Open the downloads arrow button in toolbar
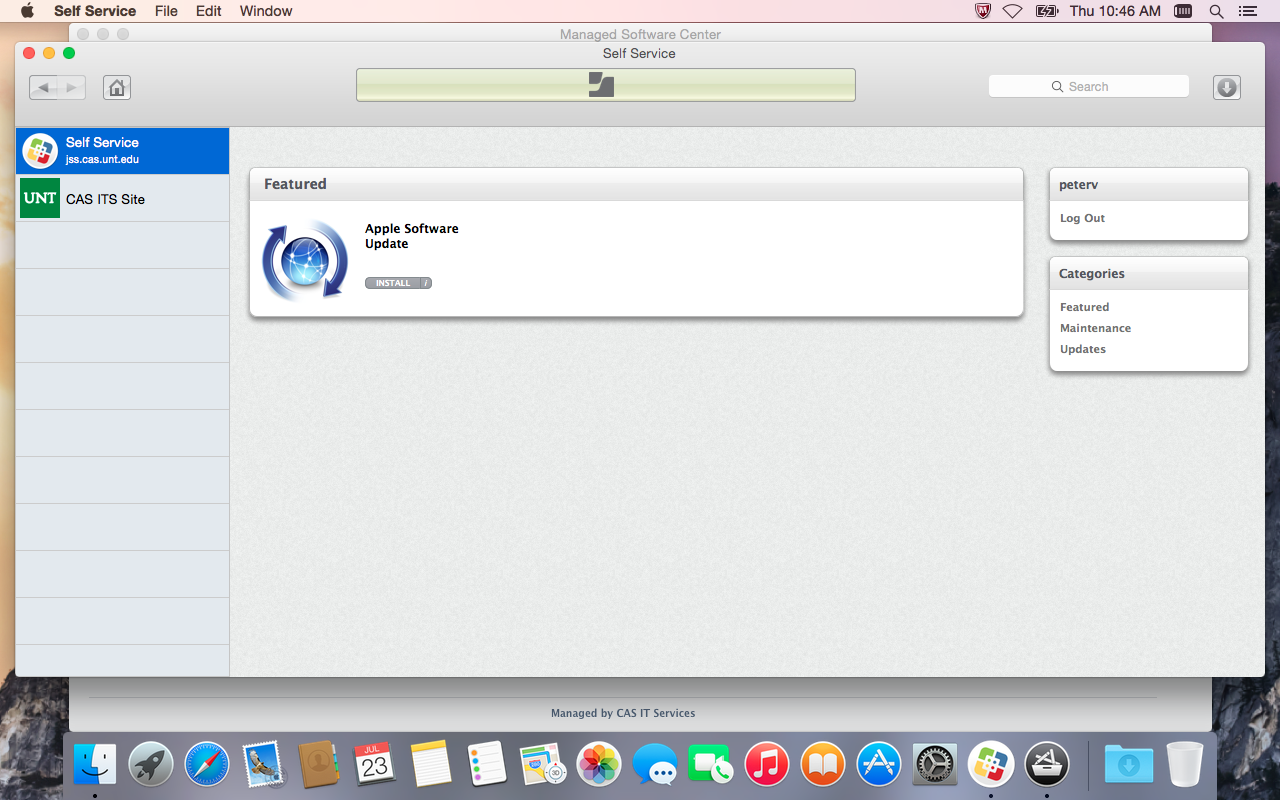Viewport: 1280px width, 800px height. pyautogui.click(x=1227, y=87)
